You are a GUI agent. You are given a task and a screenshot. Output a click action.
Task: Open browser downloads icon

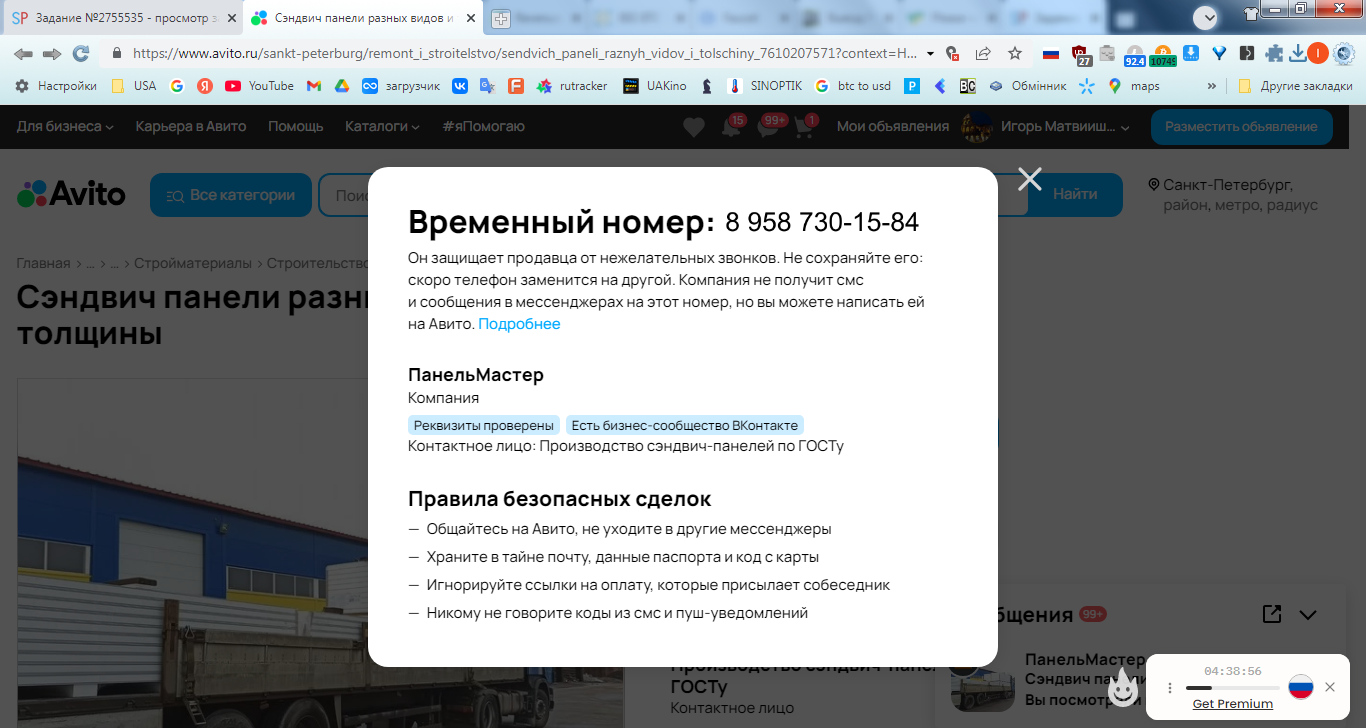point(1298,53)
